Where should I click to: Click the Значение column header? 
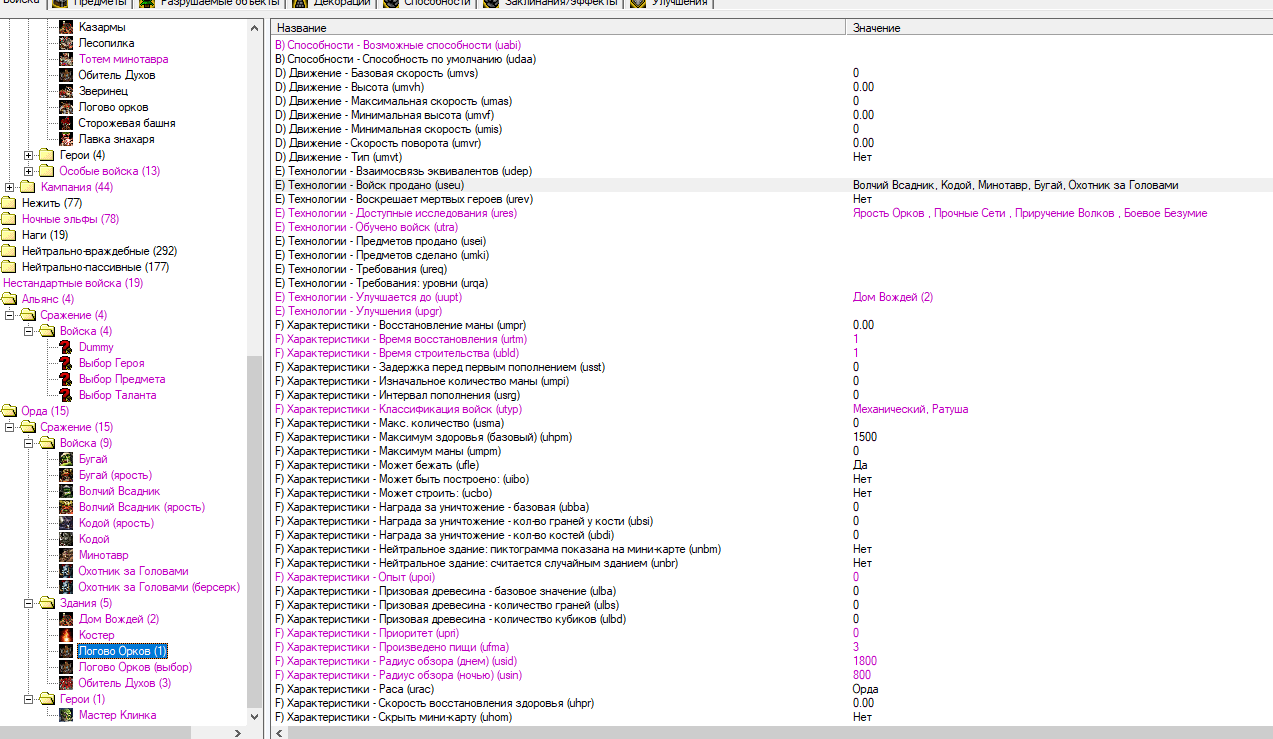1059,28
